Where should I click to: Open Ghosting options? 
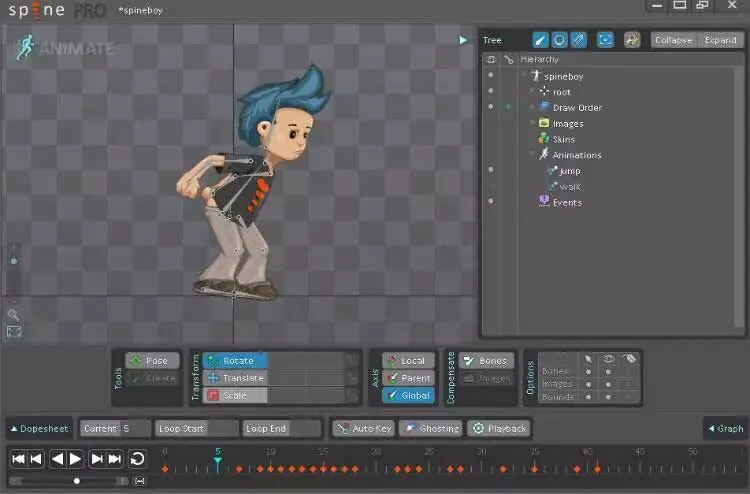pos(431,428)
